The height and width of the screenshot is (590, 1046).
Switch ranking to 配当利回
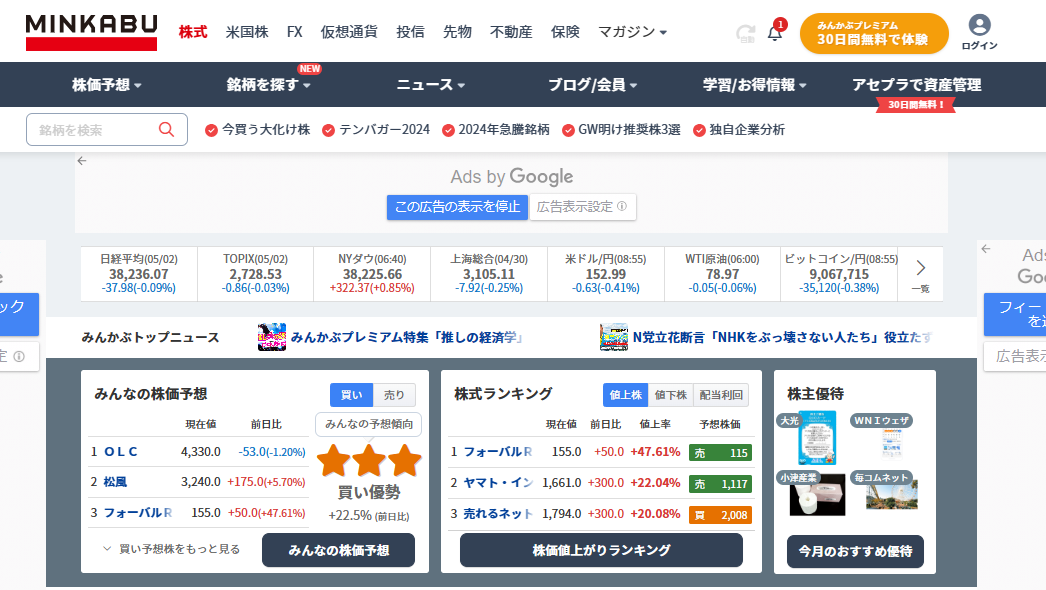point(721,395)
